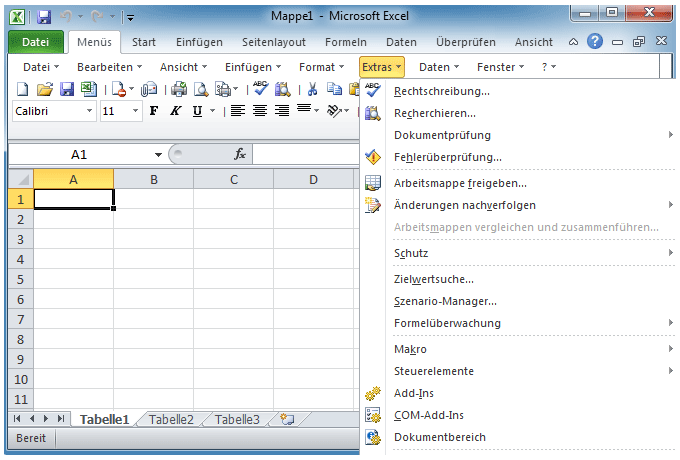680x460 pixels.
Task: Create a new blank workbook from toolbar
Action: 22,89
